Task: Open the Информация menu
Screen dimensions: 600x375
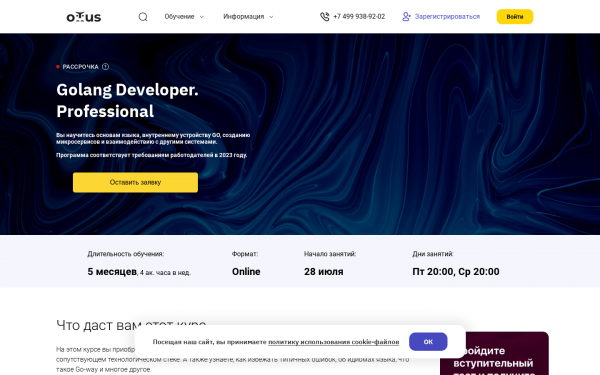Action: point(244,16)
